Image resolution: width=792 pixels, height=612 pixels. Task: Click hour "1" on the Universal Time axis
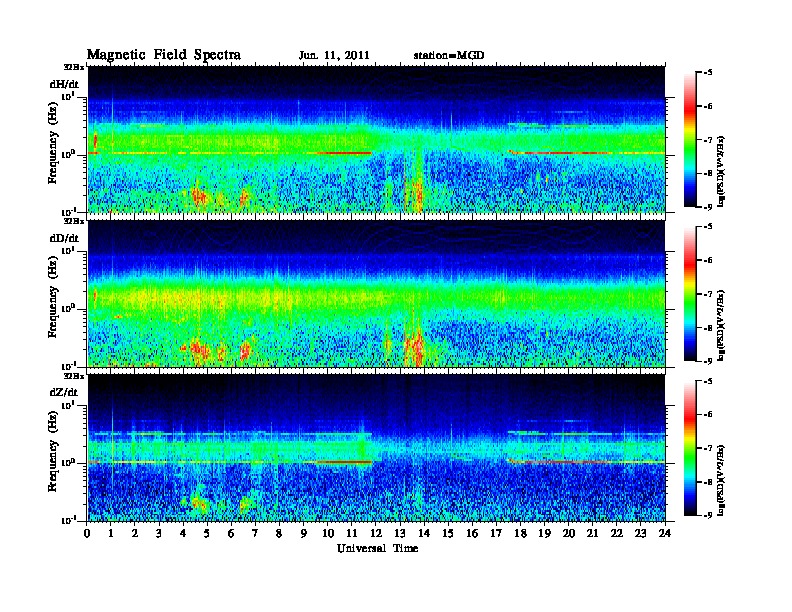tap(111, 534)
